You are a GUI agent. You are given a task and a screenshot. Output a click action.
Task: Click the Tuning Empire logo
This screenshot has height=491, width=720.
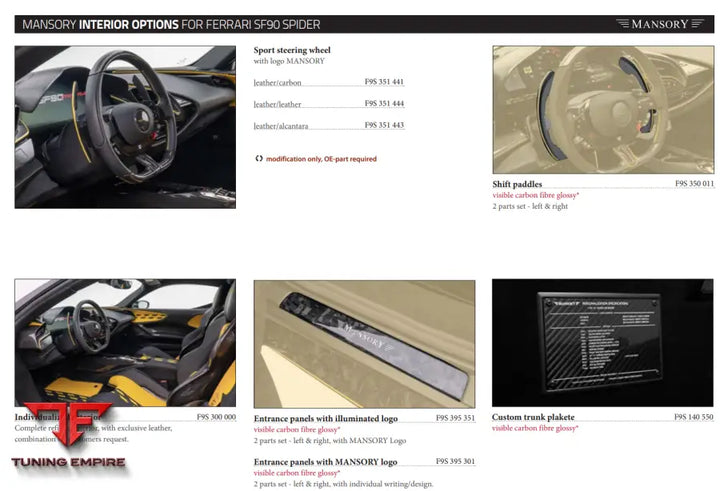click(68, 435)
